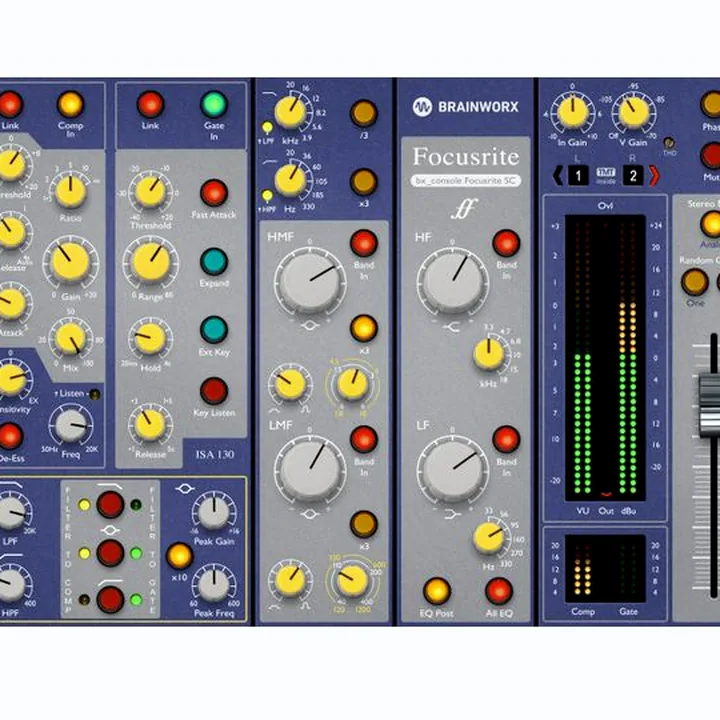This screenshot has height=720, width=720.
Task: Click the V Gain knob
Action: coord(634,112)
